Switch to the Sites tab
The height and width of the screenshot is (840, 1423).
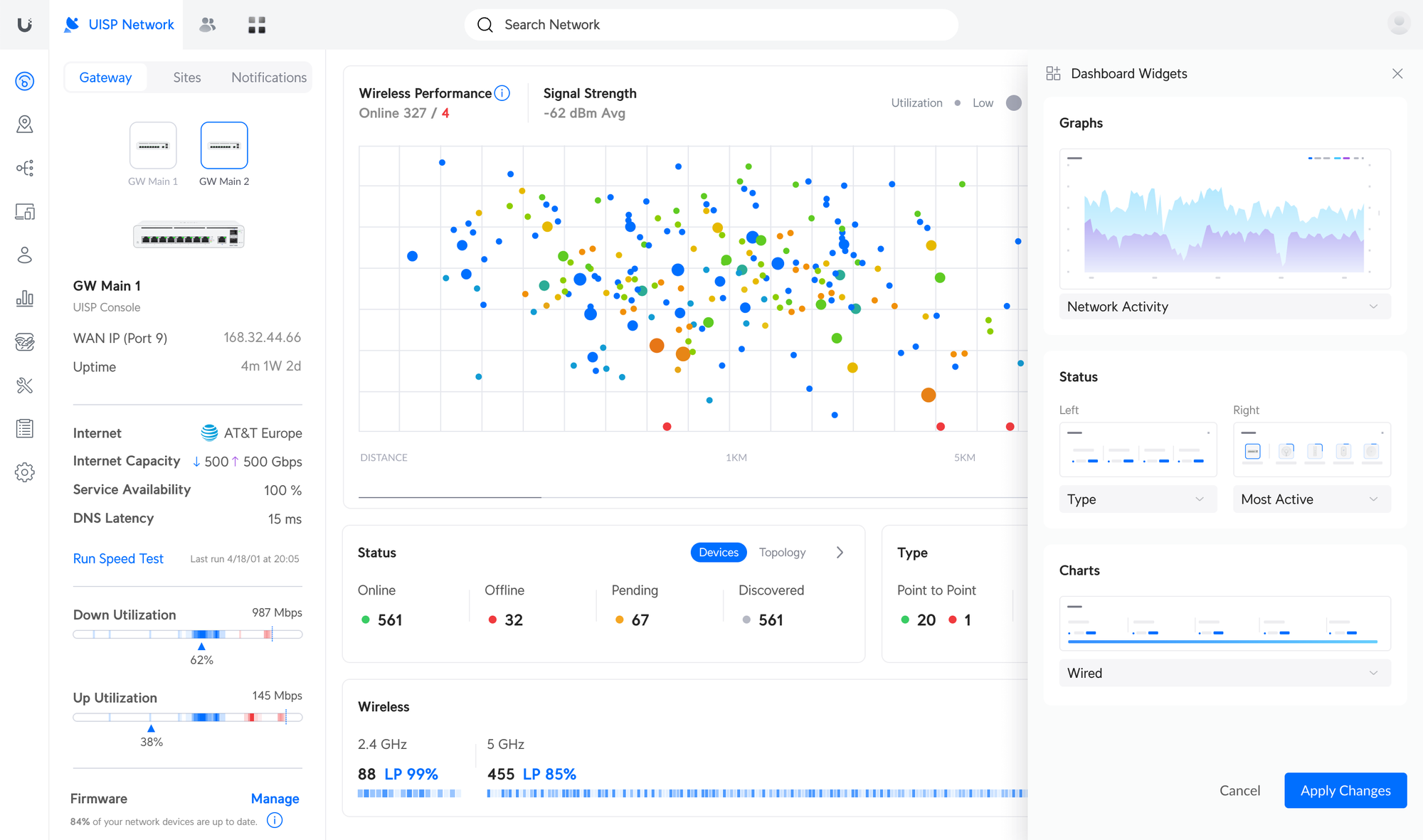click(187, 78)
